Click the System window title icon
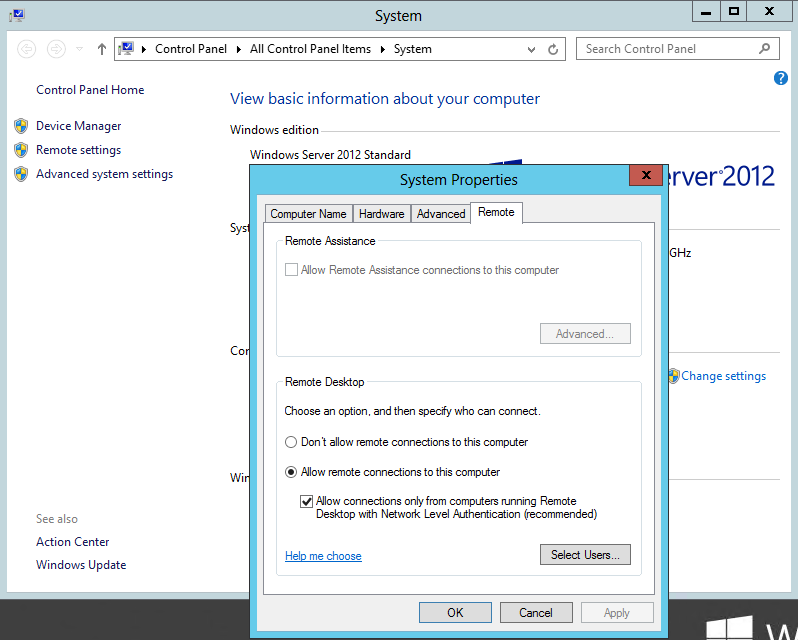The image size is (798, 640). click(17, 15)
